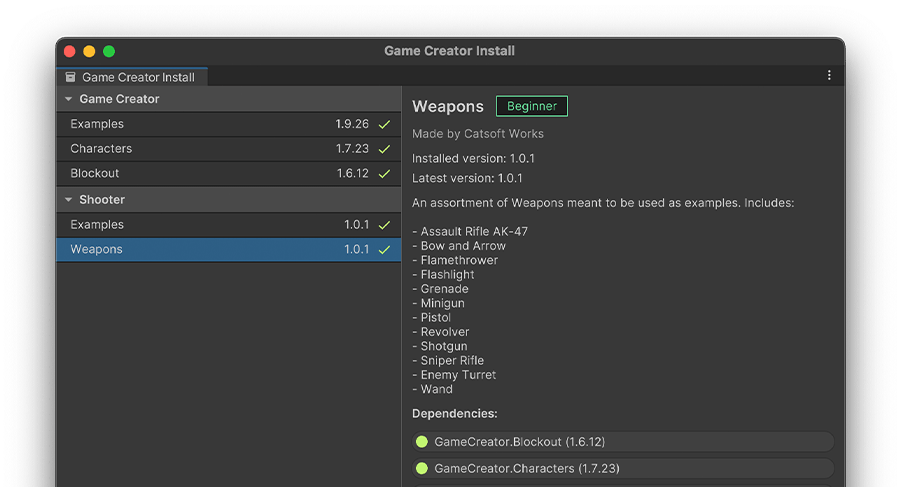Click the Weapons title heading
Screen dimensions: 900x487
coord(448,106)
